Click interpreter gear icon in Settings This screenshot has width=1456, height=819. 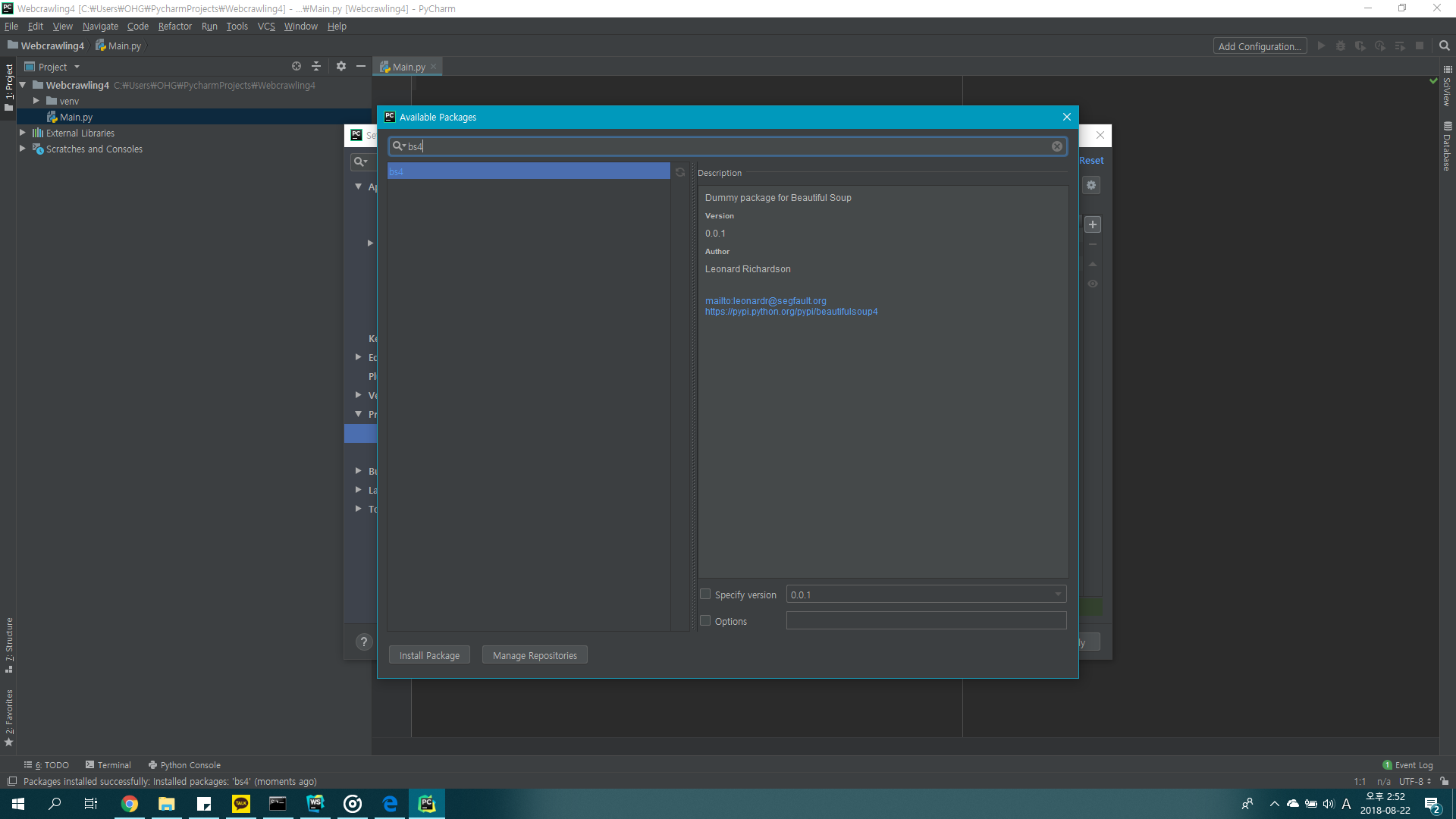1091,185
